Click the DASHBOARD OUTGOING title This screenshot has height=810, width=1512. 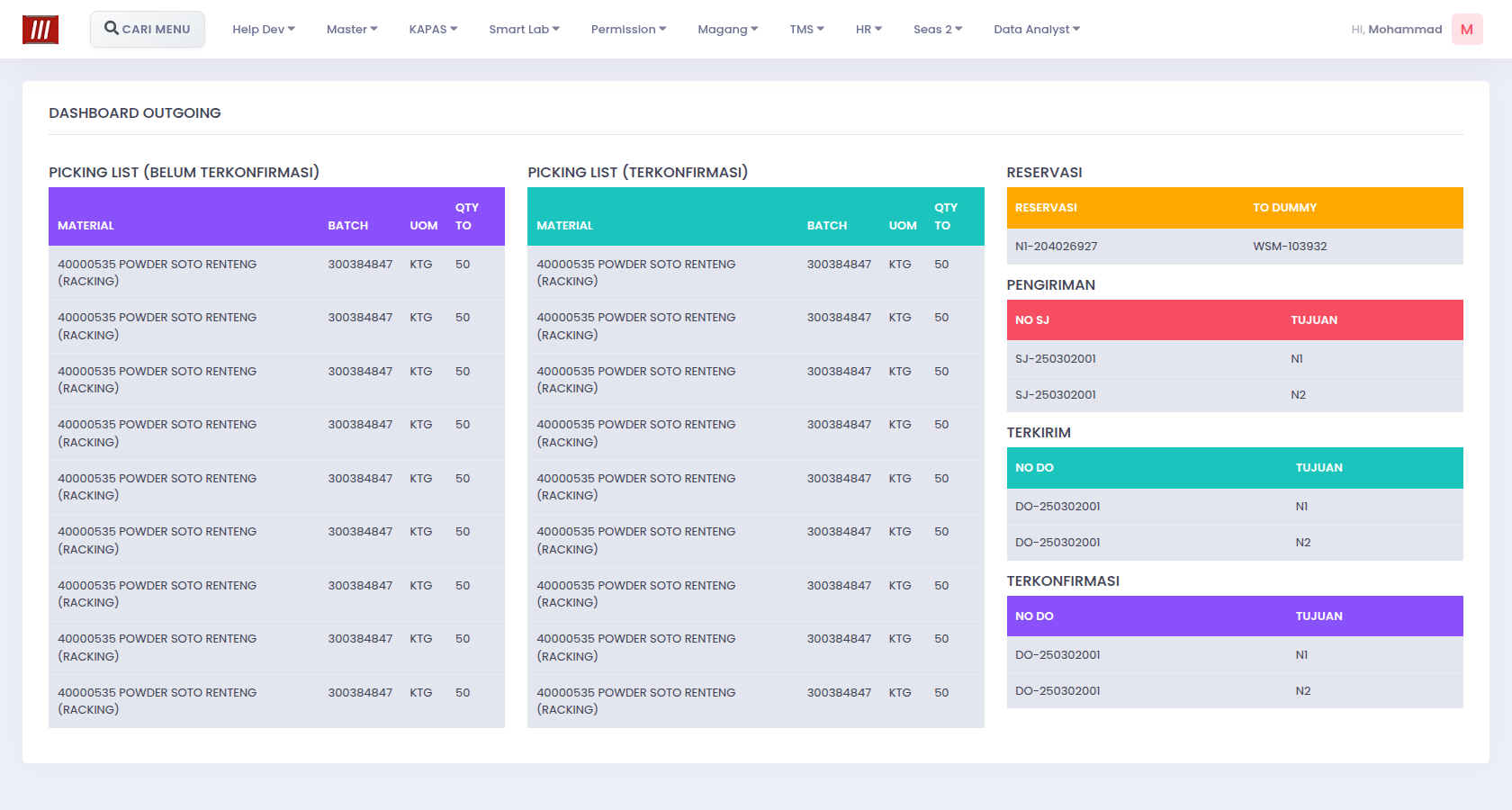pyautogui.click(x=135, y=112)
